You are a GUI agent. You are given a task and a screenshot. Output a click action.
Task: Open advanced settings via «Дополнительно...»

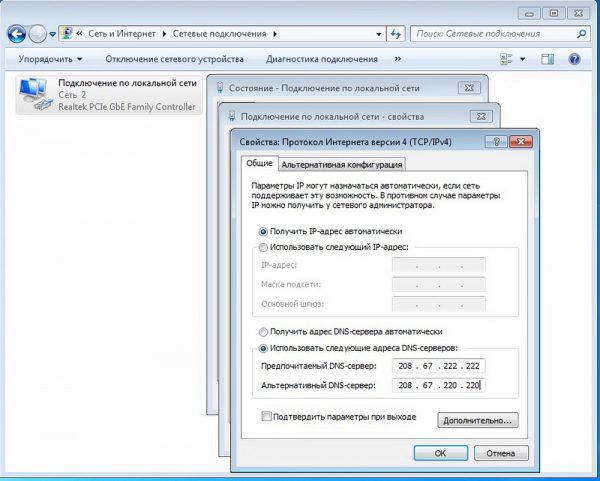[478, 420]
